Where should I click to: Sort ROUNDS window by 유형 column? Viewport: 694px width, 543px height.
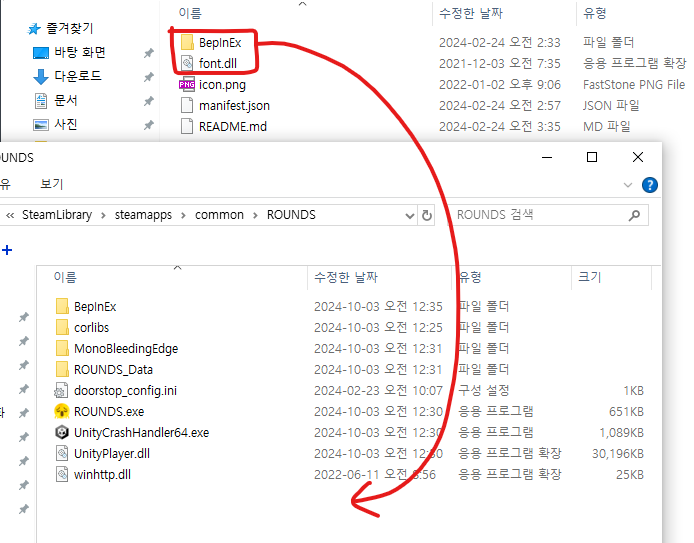tap(470, 277)
